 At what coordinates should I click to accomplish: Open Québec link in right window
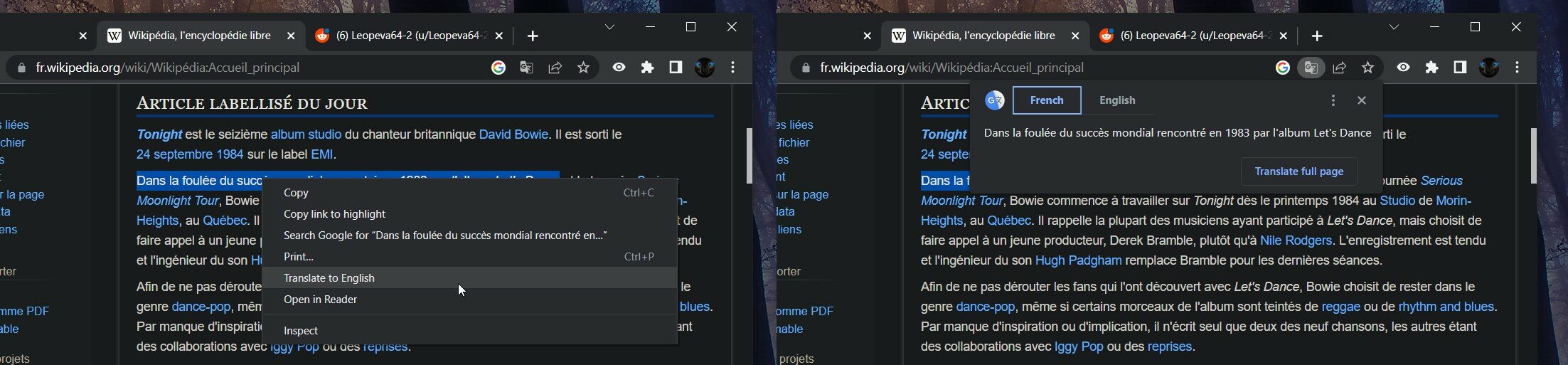pos(1008,221)
